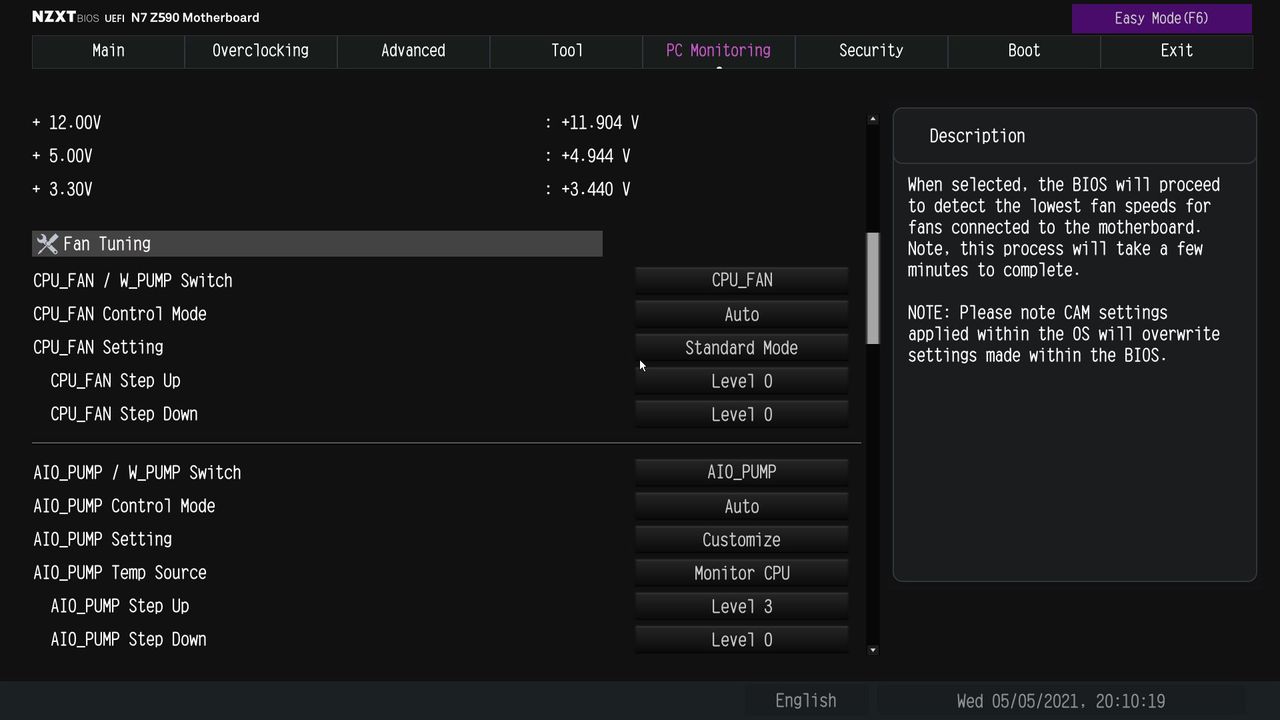The image size is (1280, 720).
Task: Select the AIO_PUMP Step Down label
Action: coord(128,640)
